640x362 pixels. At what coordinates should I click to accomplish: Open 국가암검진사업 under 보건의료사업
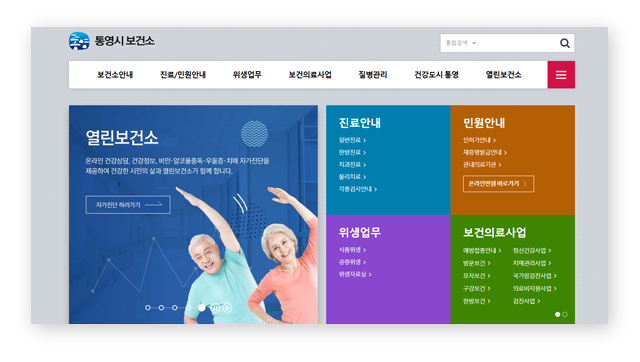[535, 276]
